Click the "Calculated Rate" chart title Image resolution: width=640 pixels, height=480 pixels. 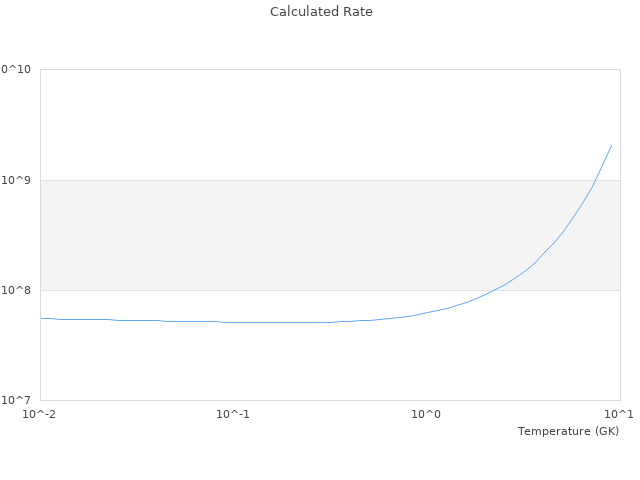[x=321, y=12]
